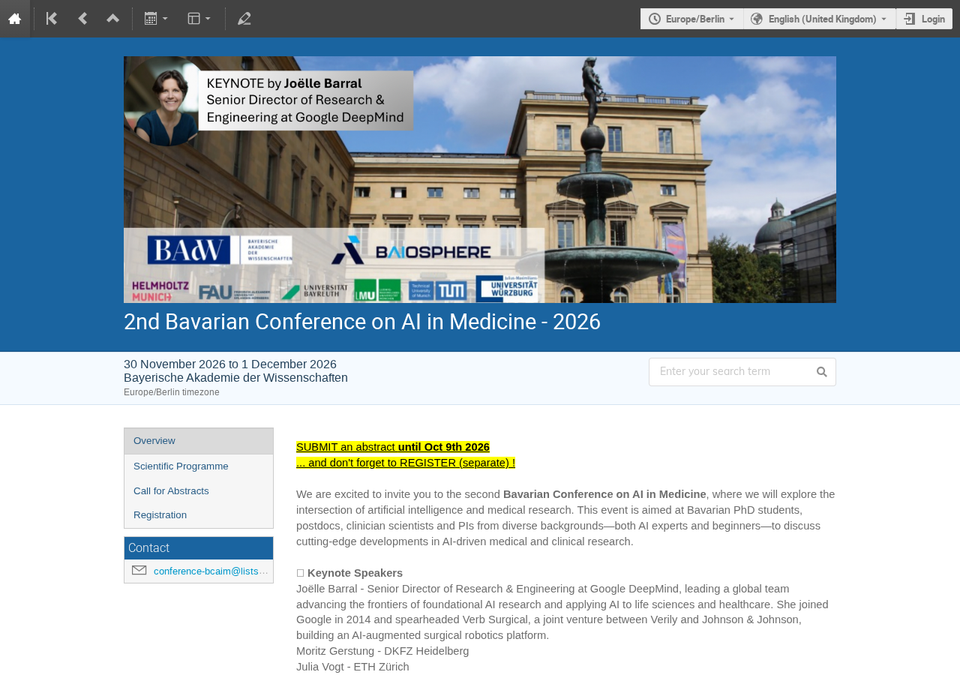Click the envelope icon in Contact box

coord(139,570)
